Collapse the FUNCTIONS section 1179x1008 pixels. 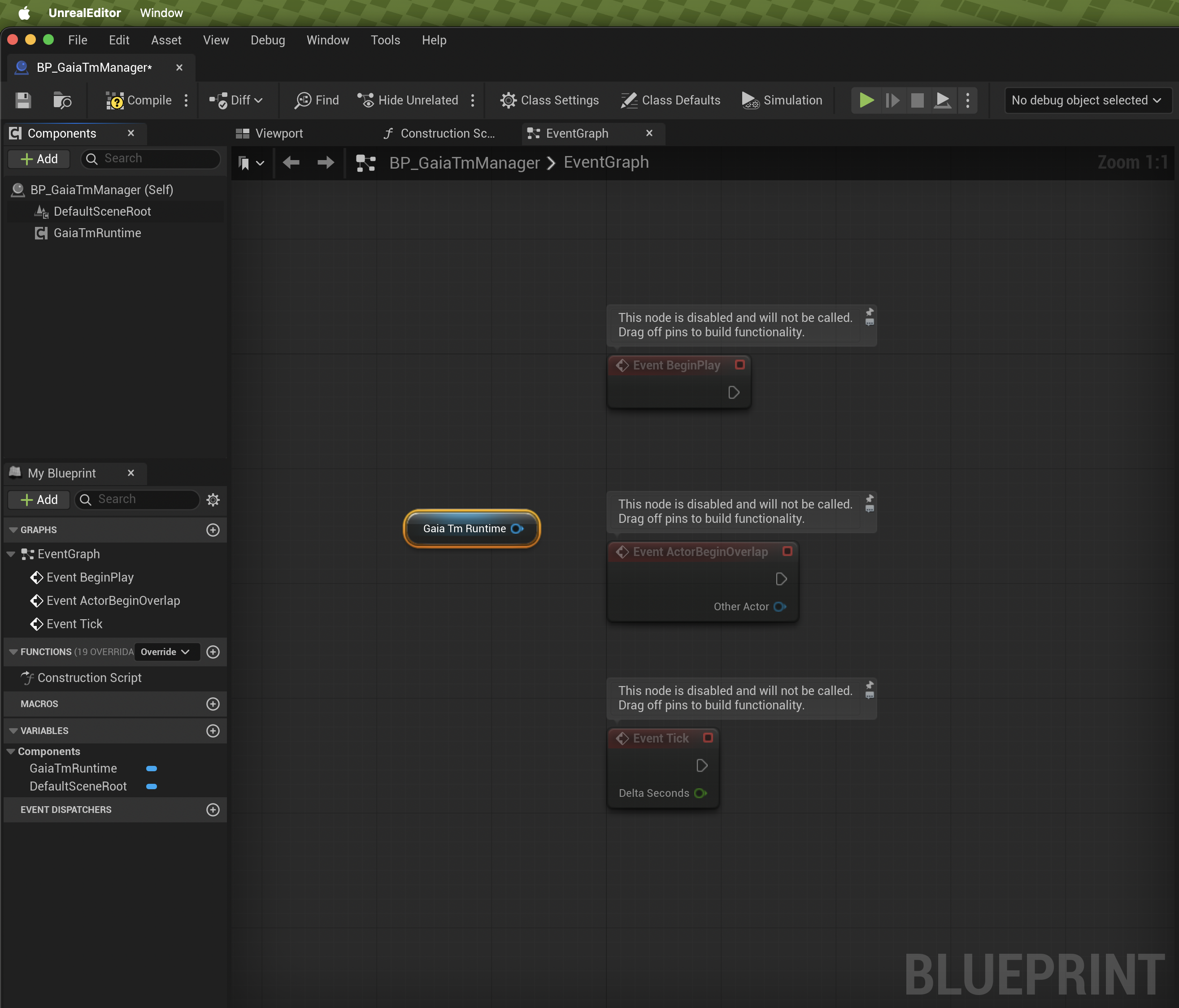(13, 652)
